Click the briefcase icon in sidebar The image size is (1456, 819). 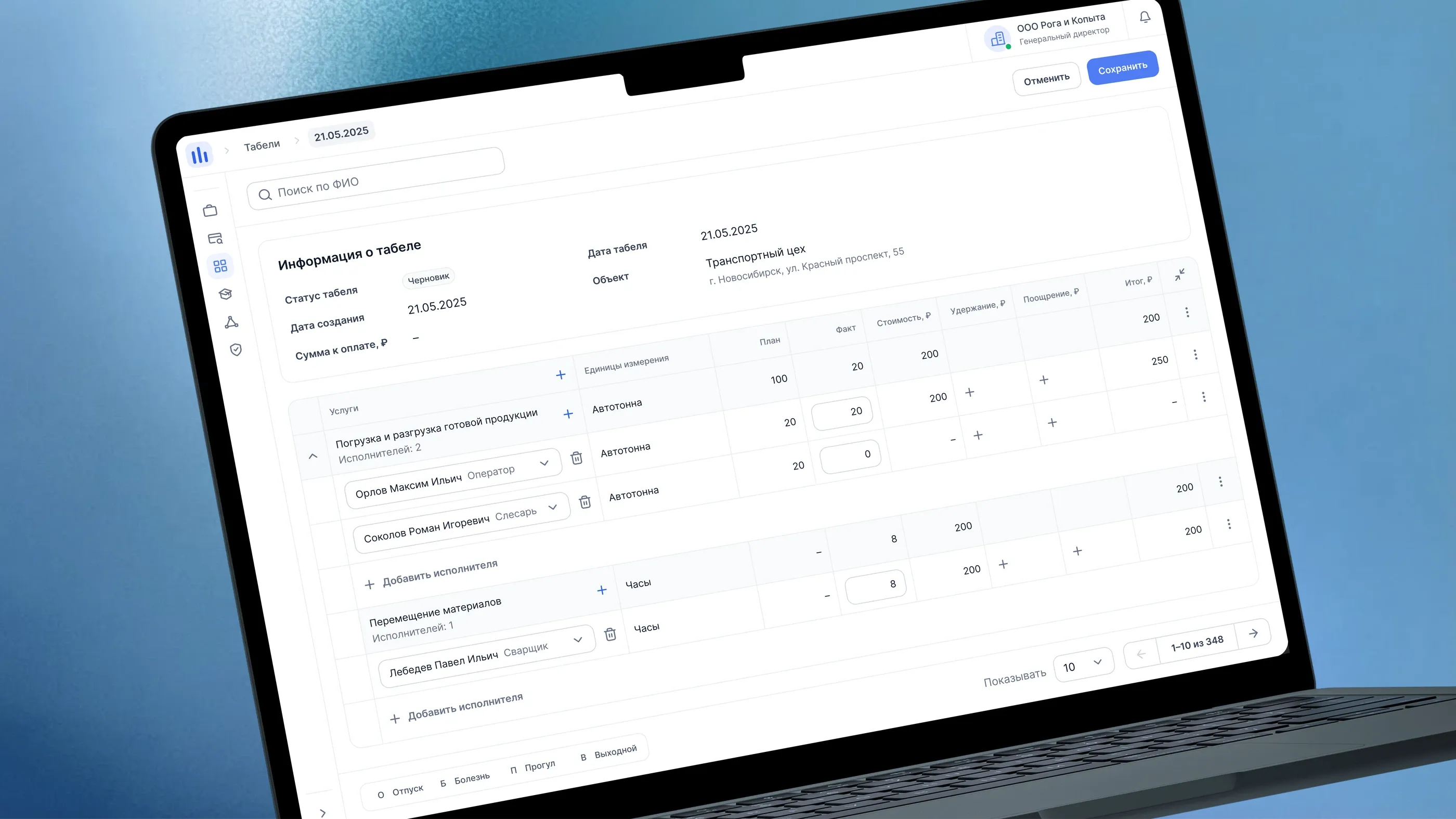tap(210, 210)
